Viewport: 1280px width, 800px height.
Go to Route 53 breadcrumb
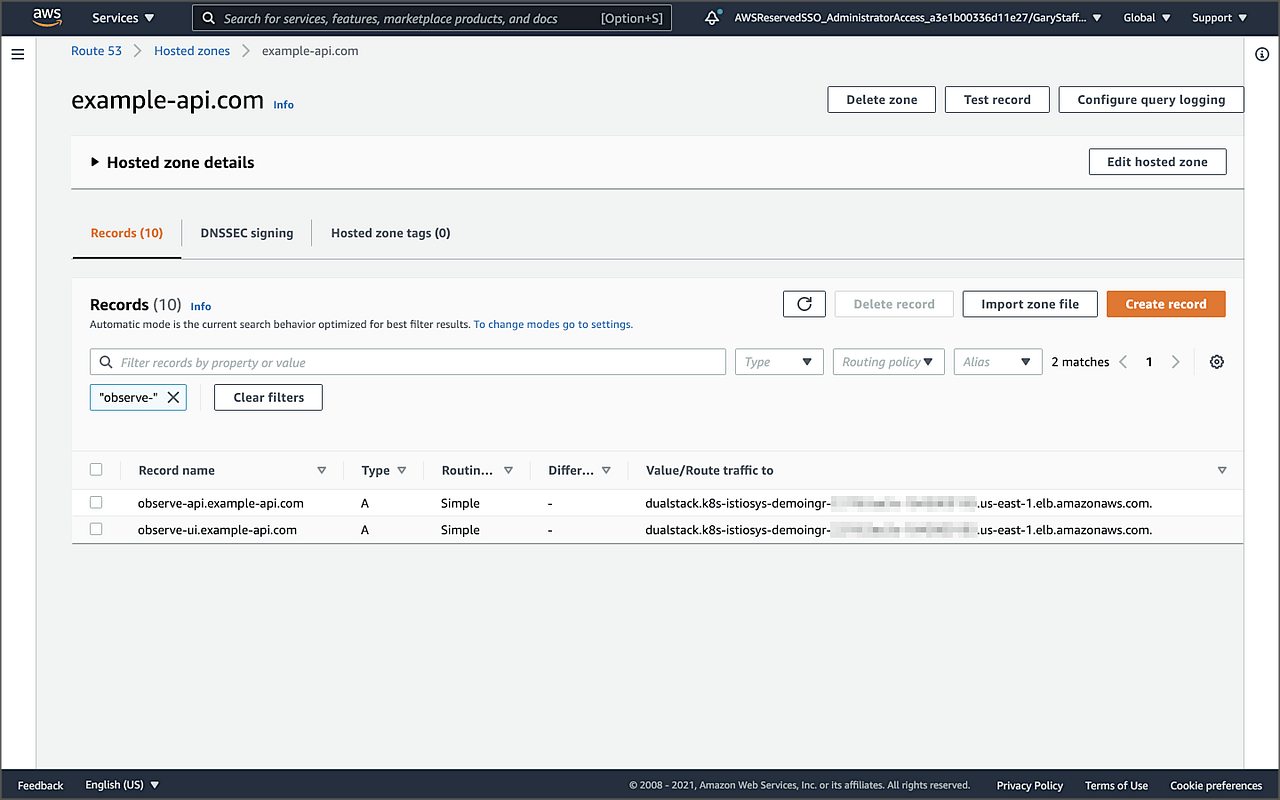(96, 51)
